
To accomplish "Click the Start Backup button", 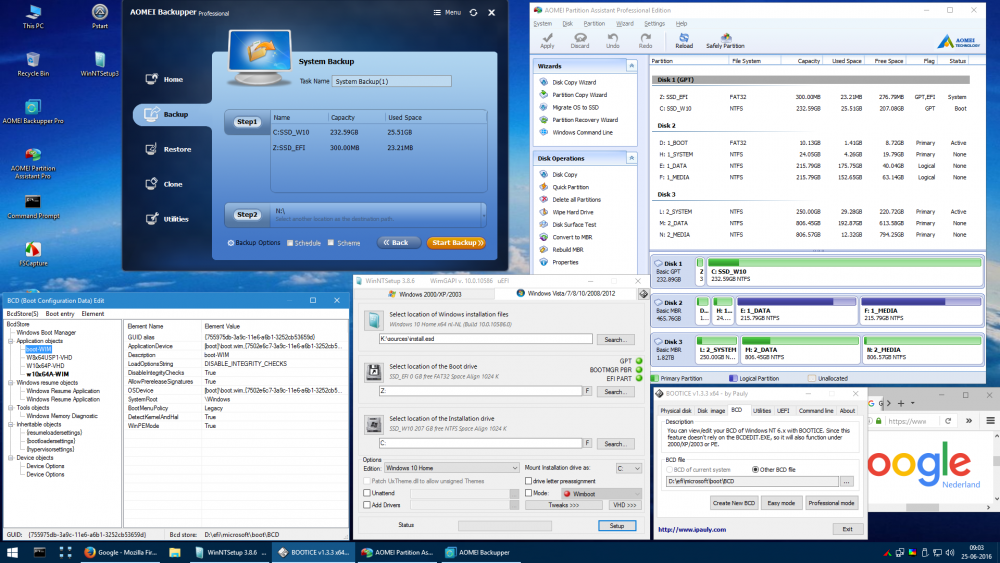I will [x=456, y=243].
